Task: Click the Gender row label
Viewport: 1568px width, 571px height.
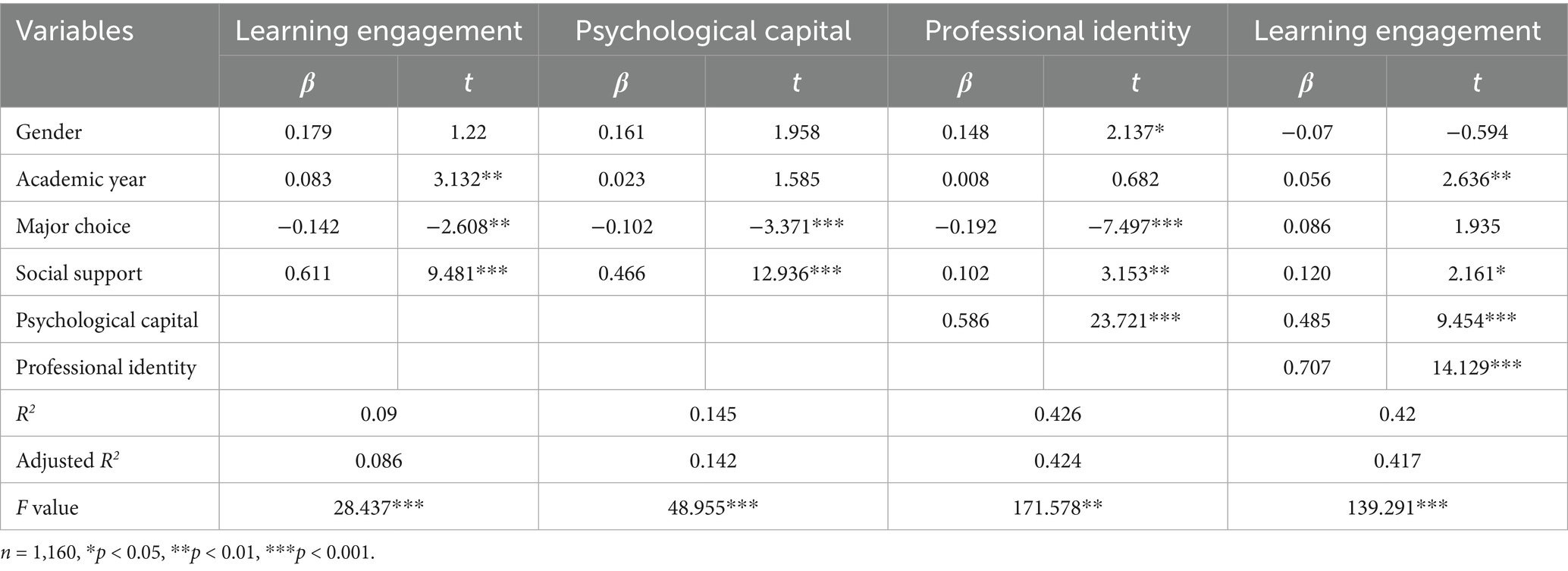Action: [49, 132]
